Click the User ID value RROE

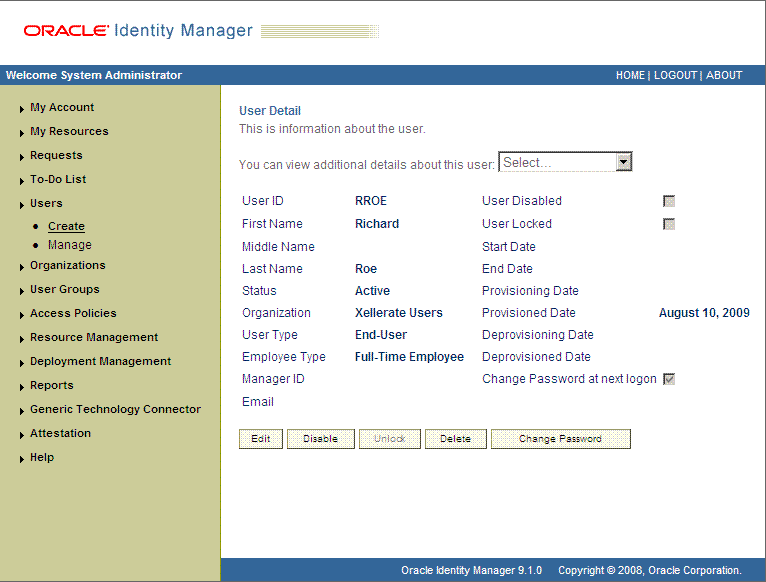click(x=371, y=201)
